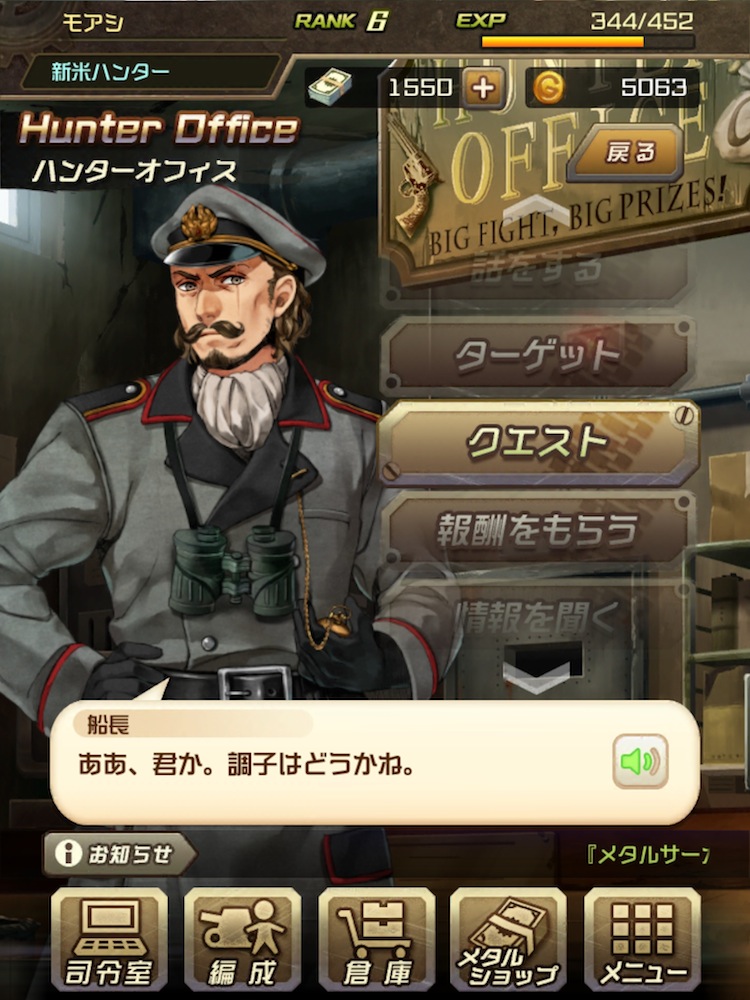Open the メタルショップ shop icon
The image size is (750, 1000).
pyautogui.click(x=508, y=939)
